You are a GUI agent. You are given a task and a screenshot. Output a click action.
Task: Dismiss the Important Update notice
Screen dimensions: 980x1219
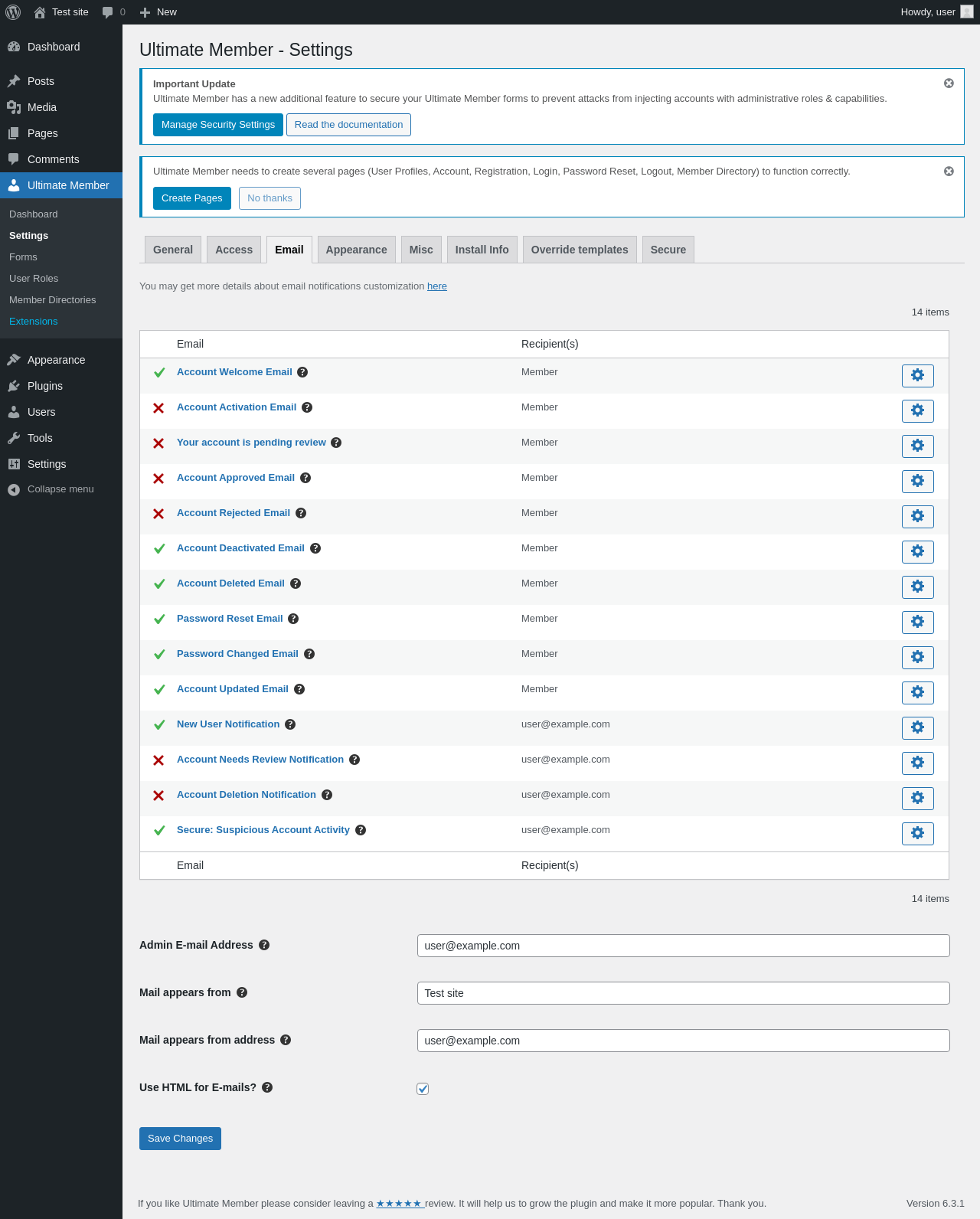(x=949, y=83)
